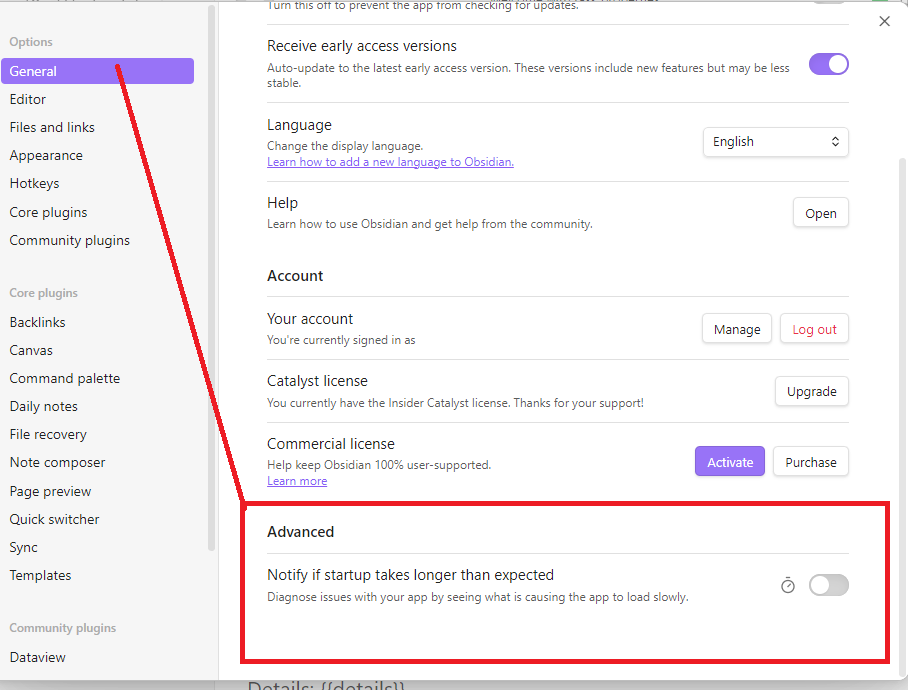The width and height of the screenshot is (908, 690).
Task: Click the Account section heading
Action: [295, 276]
